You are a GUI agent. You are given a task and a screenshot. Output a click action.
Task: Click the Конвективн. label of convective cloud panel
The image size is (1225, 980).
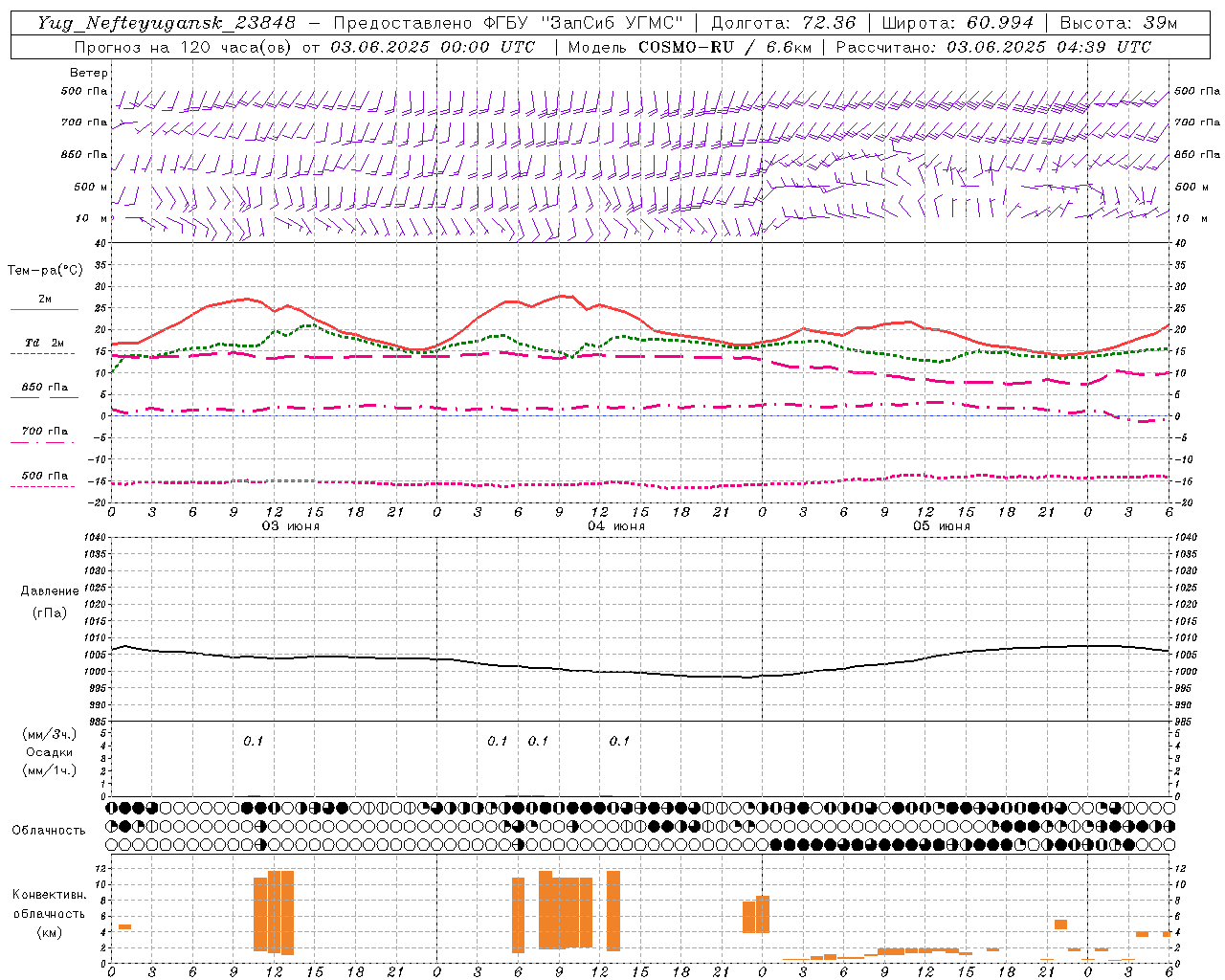[x=50, y=895]
